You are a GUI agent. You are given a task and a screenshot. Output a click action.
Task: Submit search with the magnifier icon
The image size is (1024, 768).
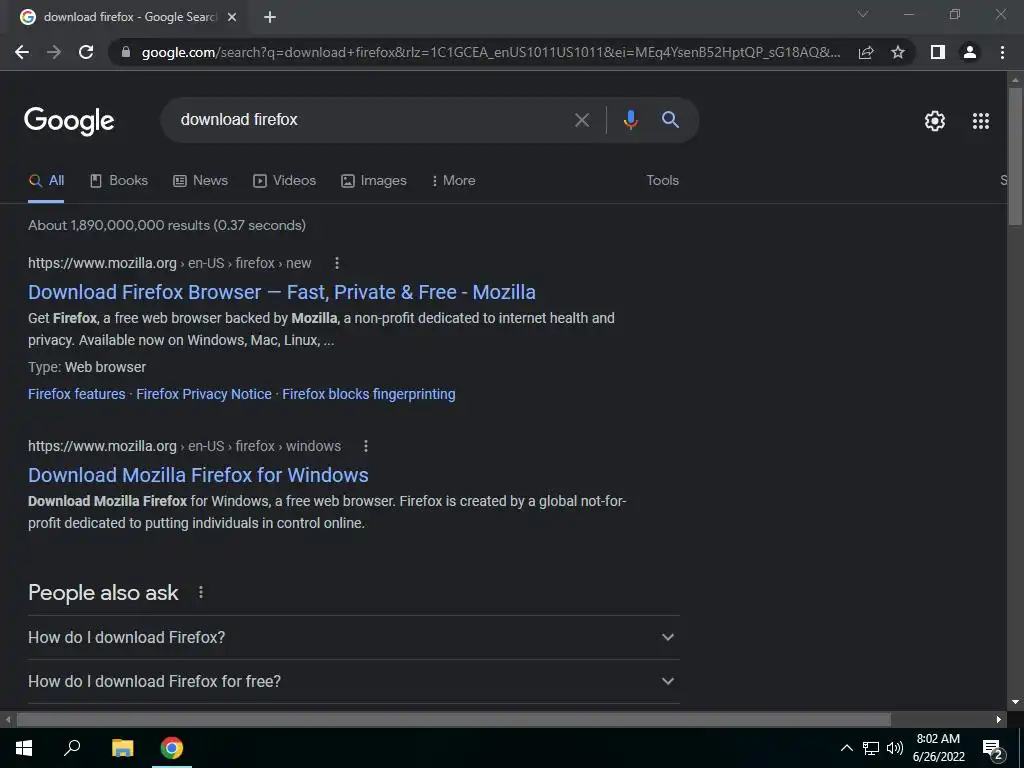[x=670, y=120]
